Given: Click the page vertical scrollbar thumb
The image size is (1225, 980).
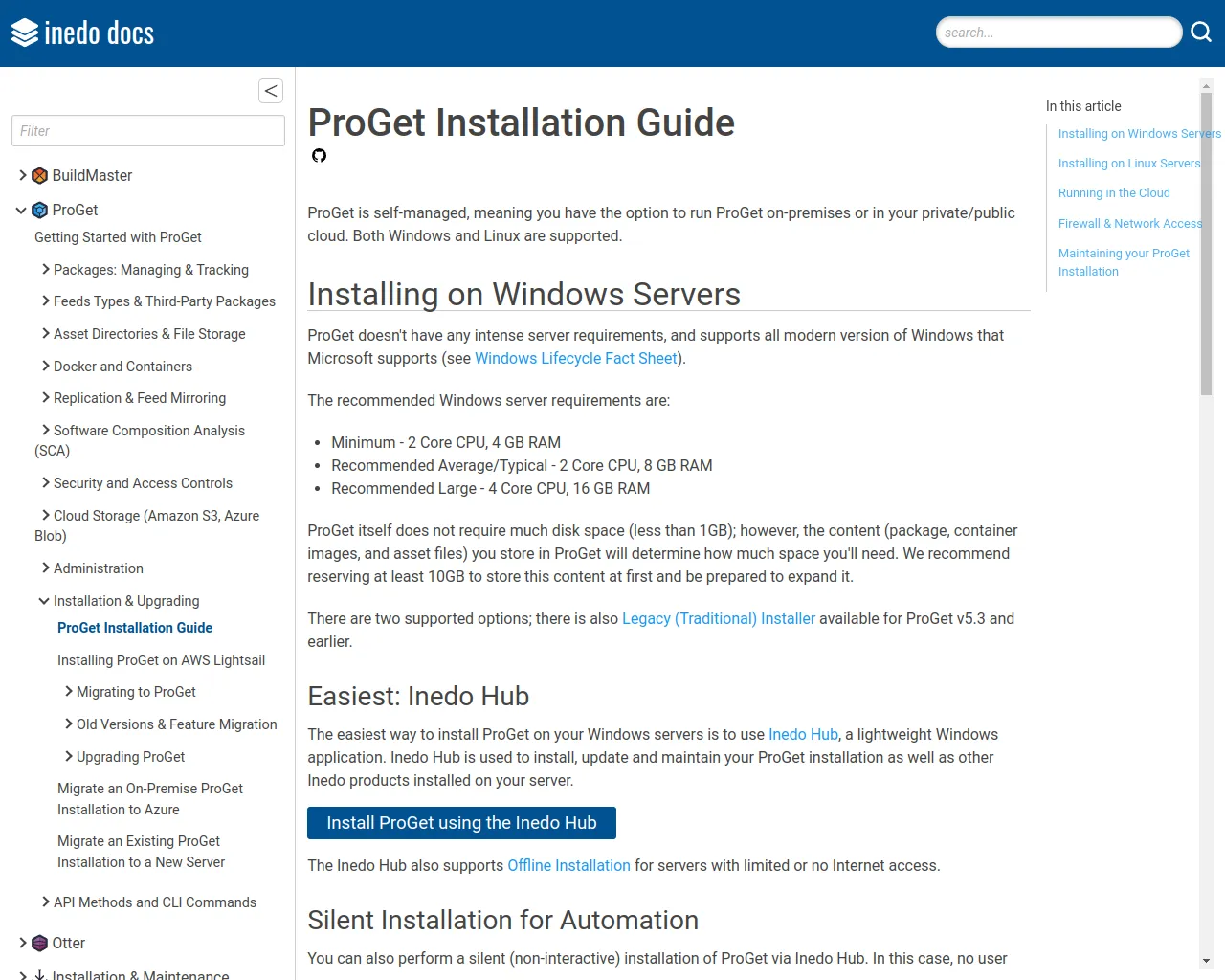Looking at the screenshot, I should [x=1206, y=244].
